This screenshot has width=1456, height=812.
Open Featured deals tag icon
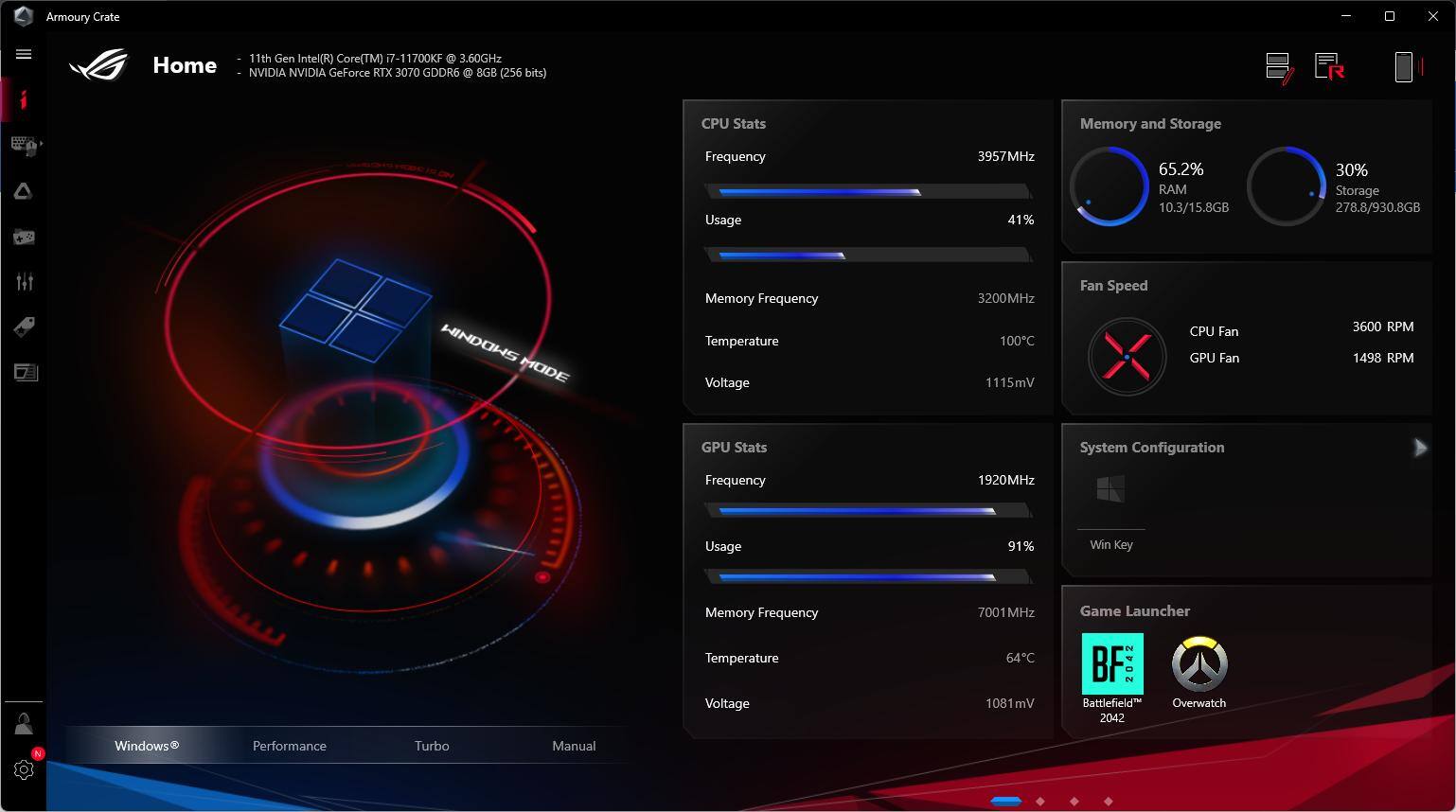(24, 327)
